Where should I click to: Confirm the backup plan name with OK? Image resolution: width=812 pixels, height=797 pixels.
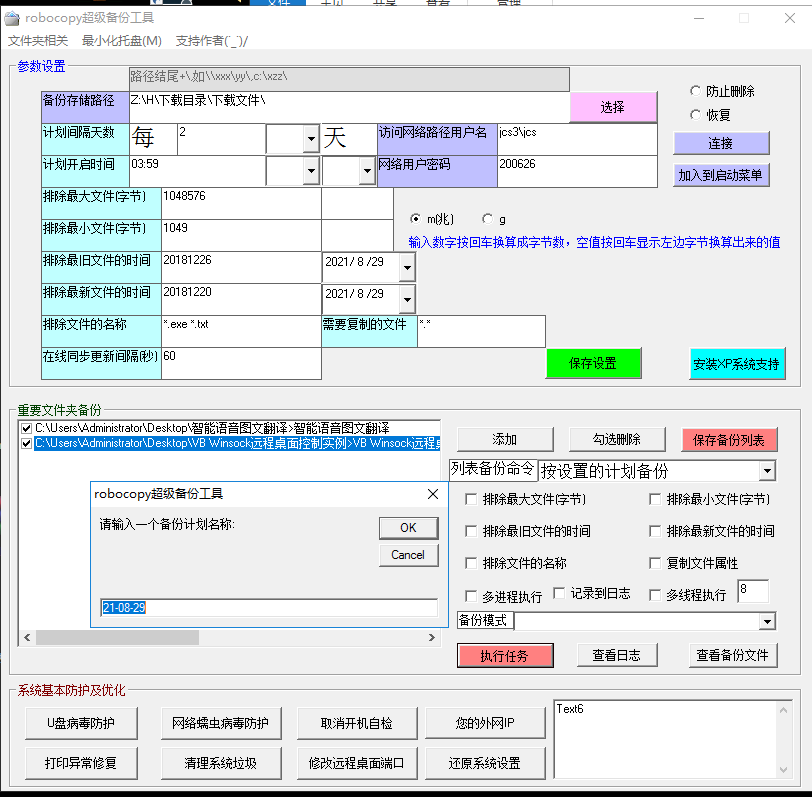(x=406, y=528)
